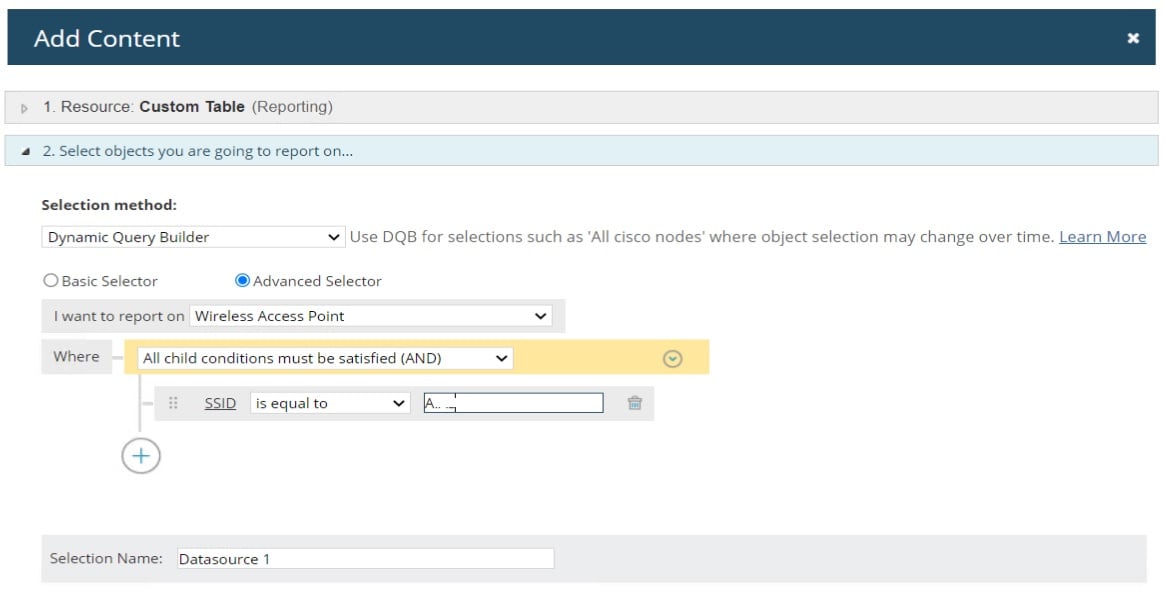The width and height of the screenshot is (1165, 594).
Task: Close the Add Content dialog
Action: click(x=1133, y=38)
